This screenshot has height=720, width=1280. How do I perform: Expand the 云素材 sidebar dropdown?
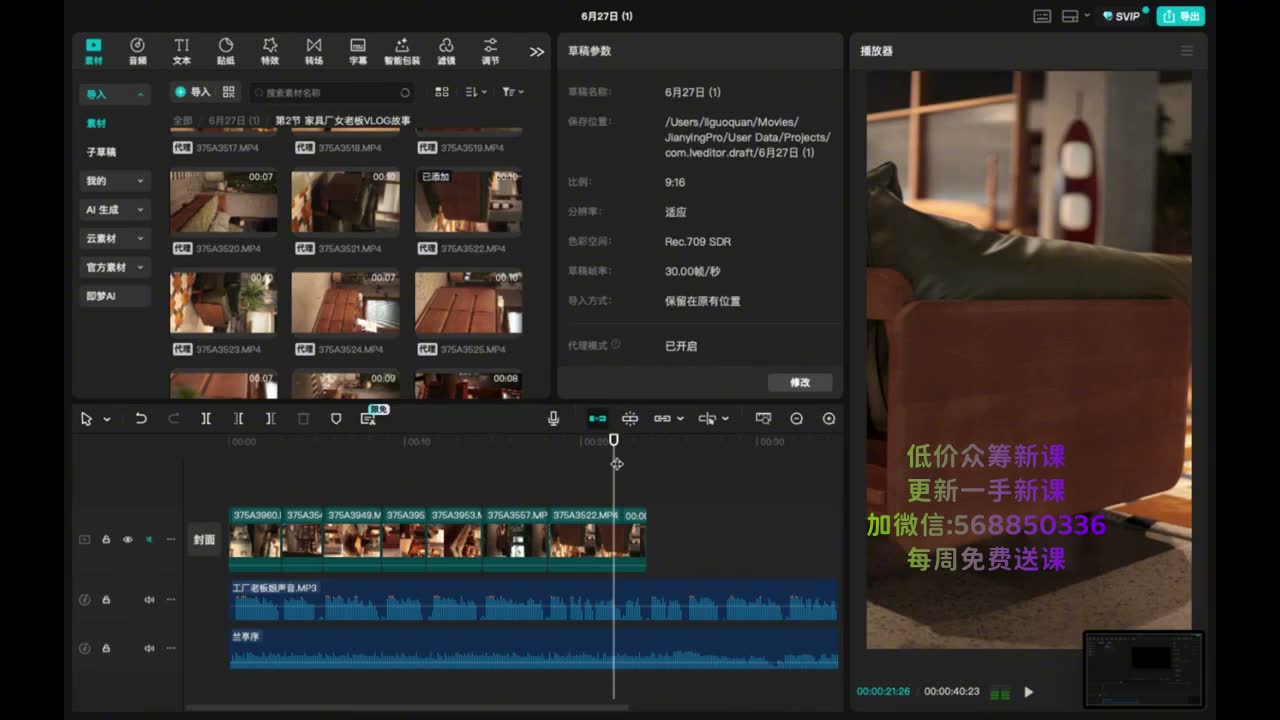(x=115, y=238)
